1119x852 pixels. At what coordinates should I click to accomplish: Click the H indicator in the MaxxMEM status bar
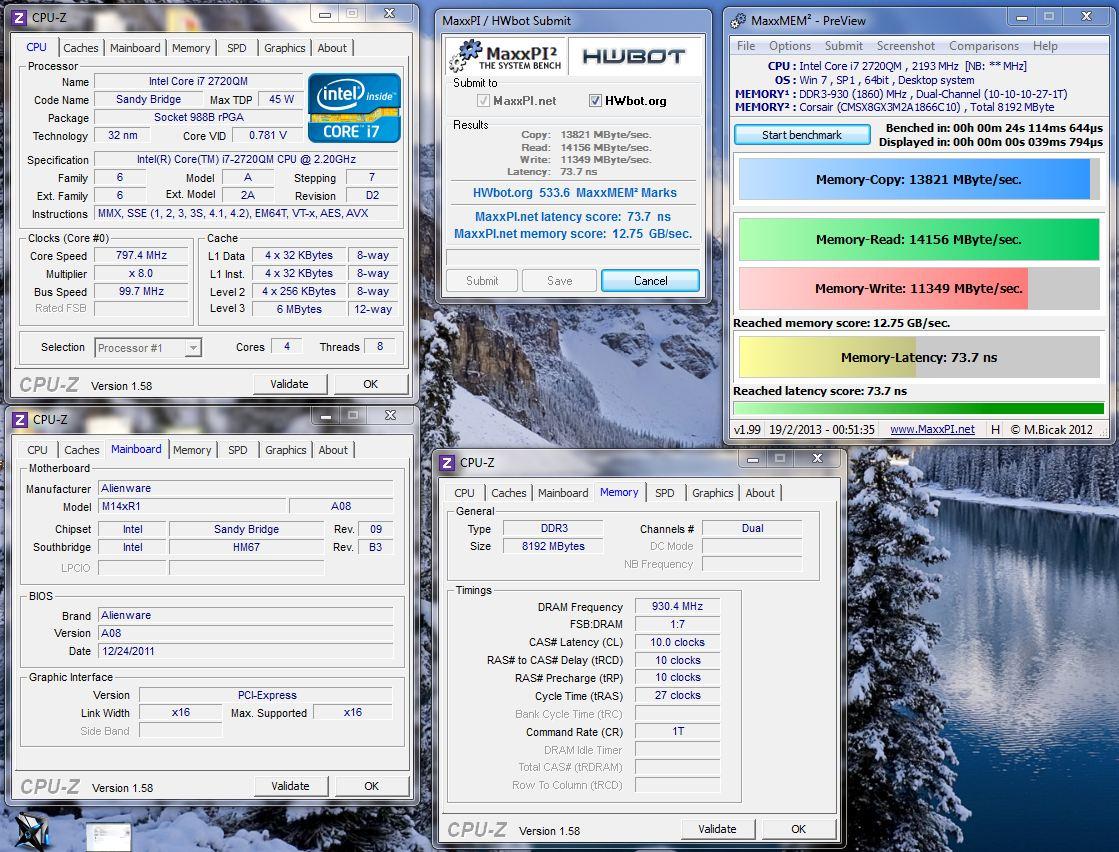[x=995, y=429]
